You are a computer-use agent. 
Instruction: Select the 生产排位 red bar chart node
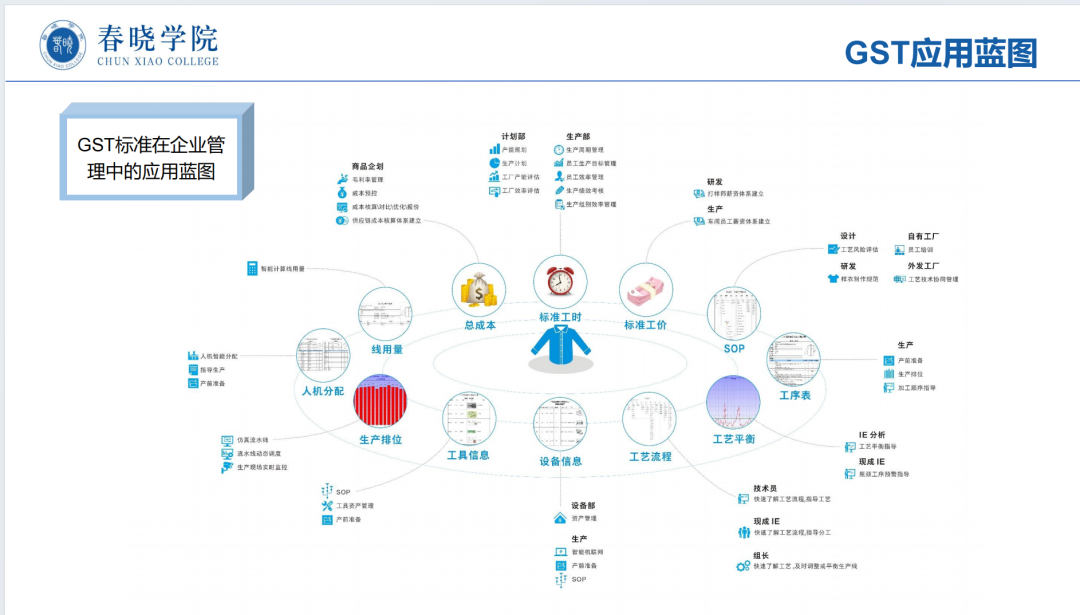coord(382,400)
